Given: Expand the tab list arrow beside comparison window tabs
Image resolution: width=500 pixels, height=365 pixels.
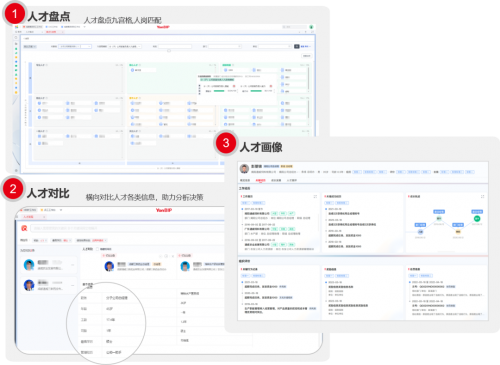Looking at the screenshot, I should [x=61, y=210].
